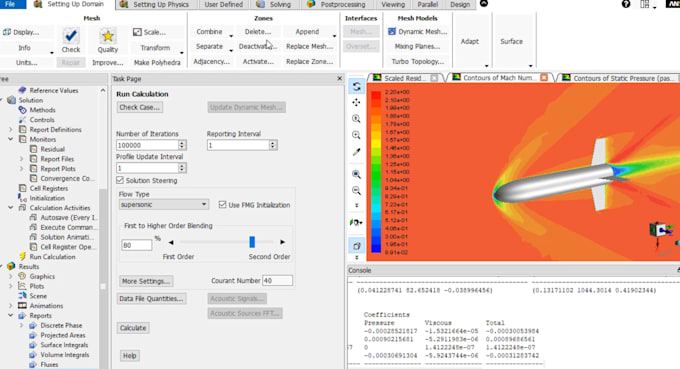The height and width of the screenshot is (369, 680).
Task: Close the Contours of Mach Number tab
Action: 544,78
